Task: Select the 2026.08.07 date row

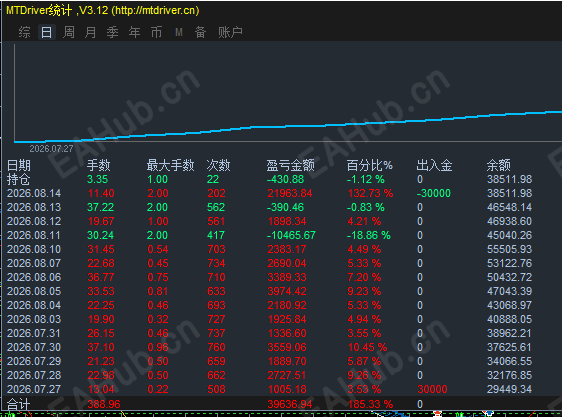Action: click(34, 263)
